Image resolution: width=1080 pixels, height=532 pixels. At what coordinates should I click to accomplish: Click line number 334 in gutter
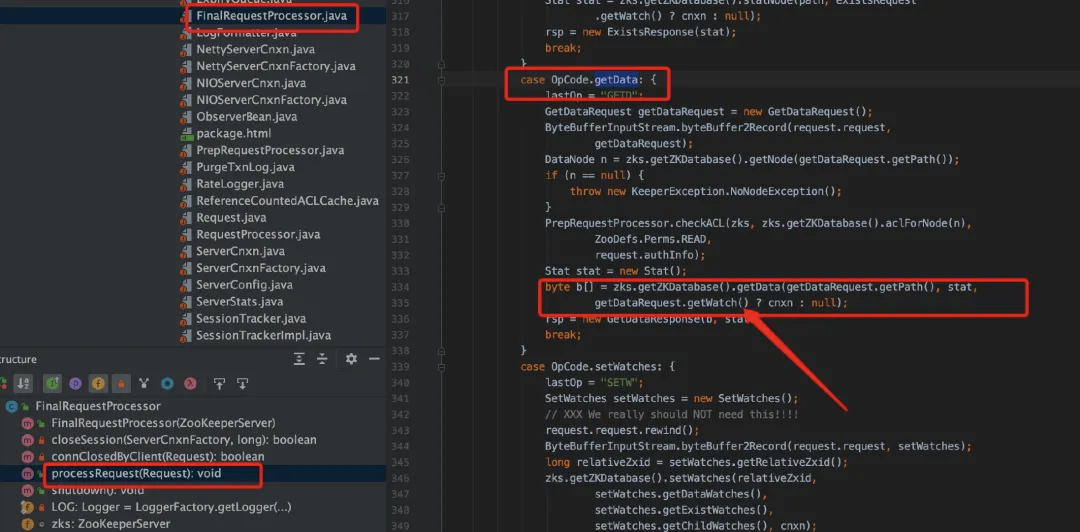401,287
